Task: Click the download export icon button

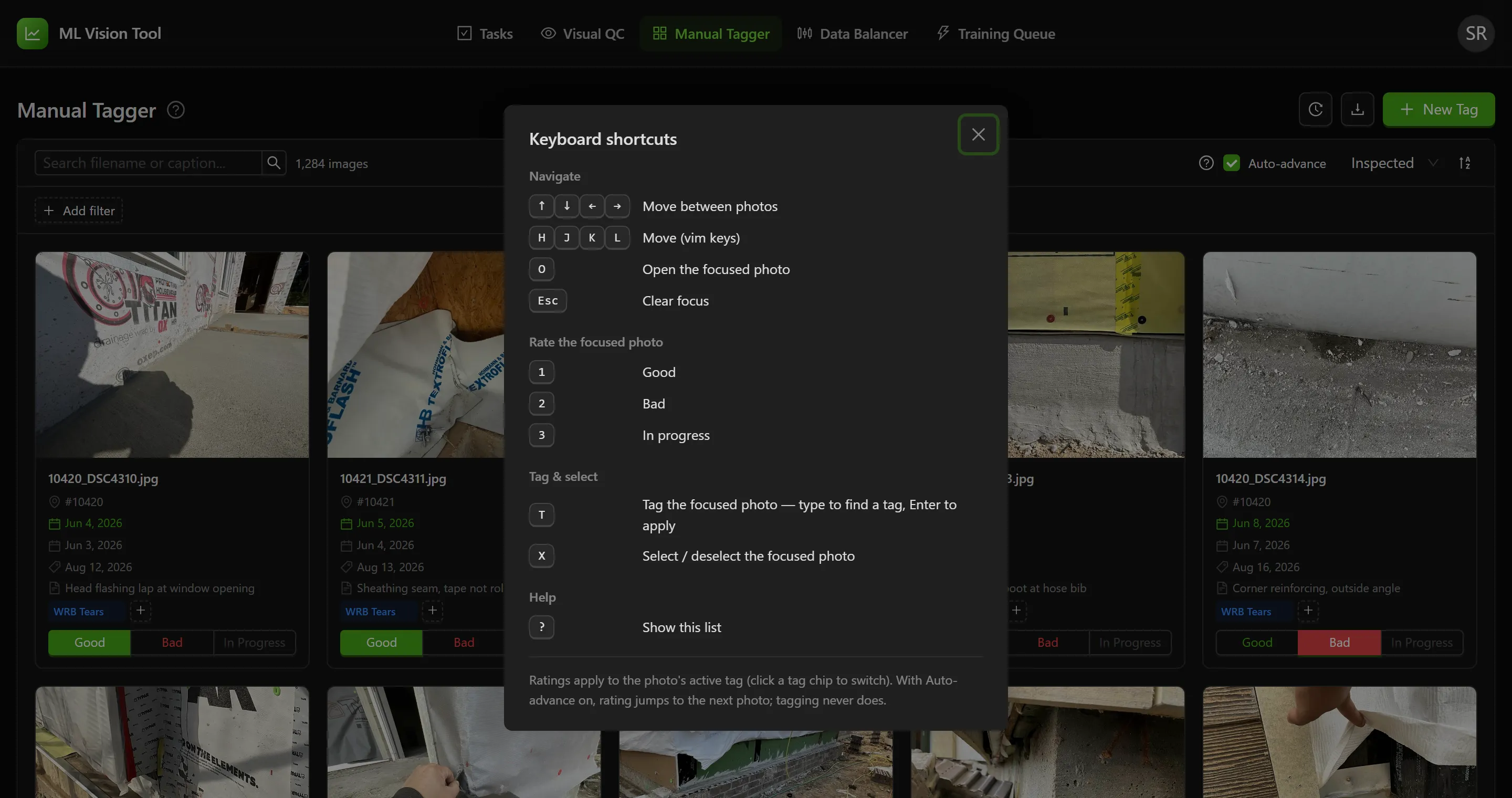Action: (x=1357, y=109)
